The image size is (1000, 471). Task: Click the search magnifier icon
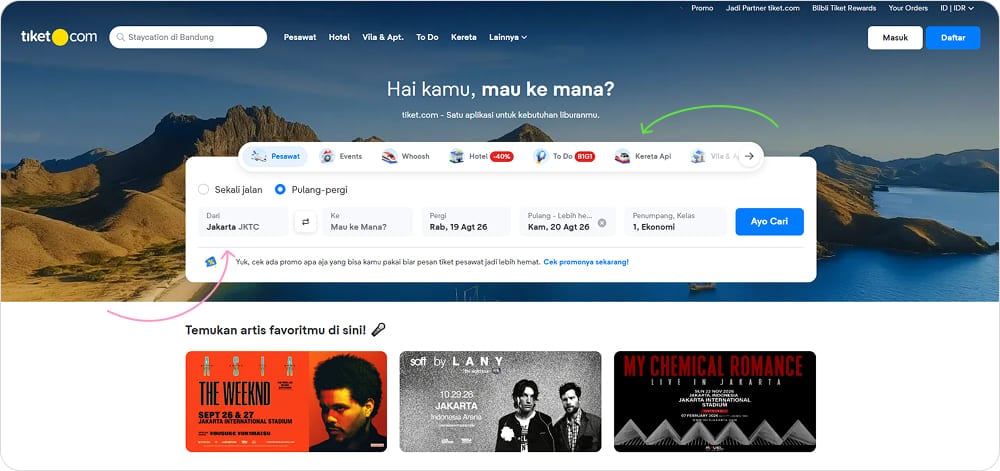tap(120, 38)
